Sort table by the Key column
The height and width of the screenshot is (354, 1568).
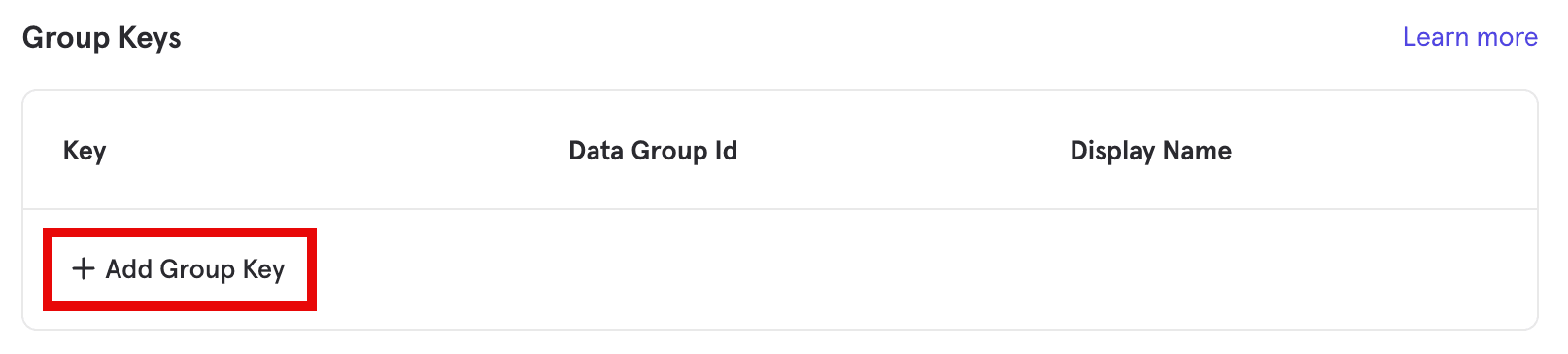pos(85,151)
